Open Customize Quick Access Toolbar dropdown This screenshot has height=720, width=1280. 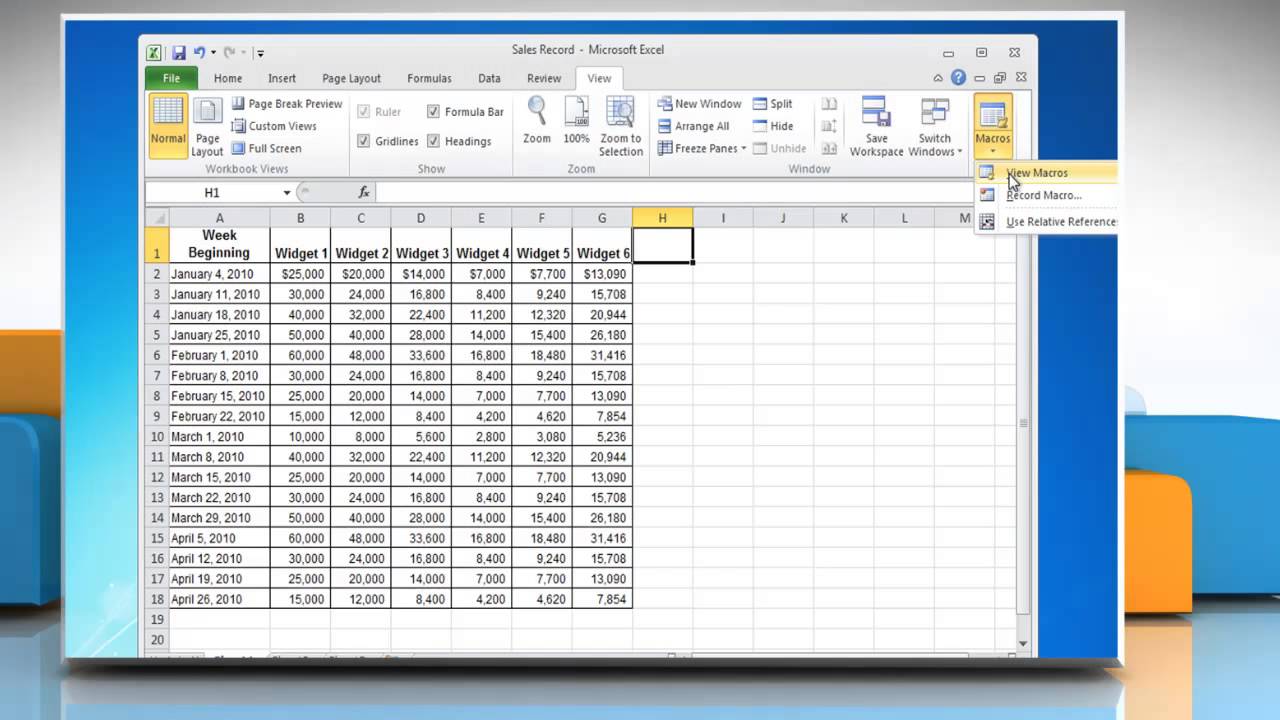point(260,53)
